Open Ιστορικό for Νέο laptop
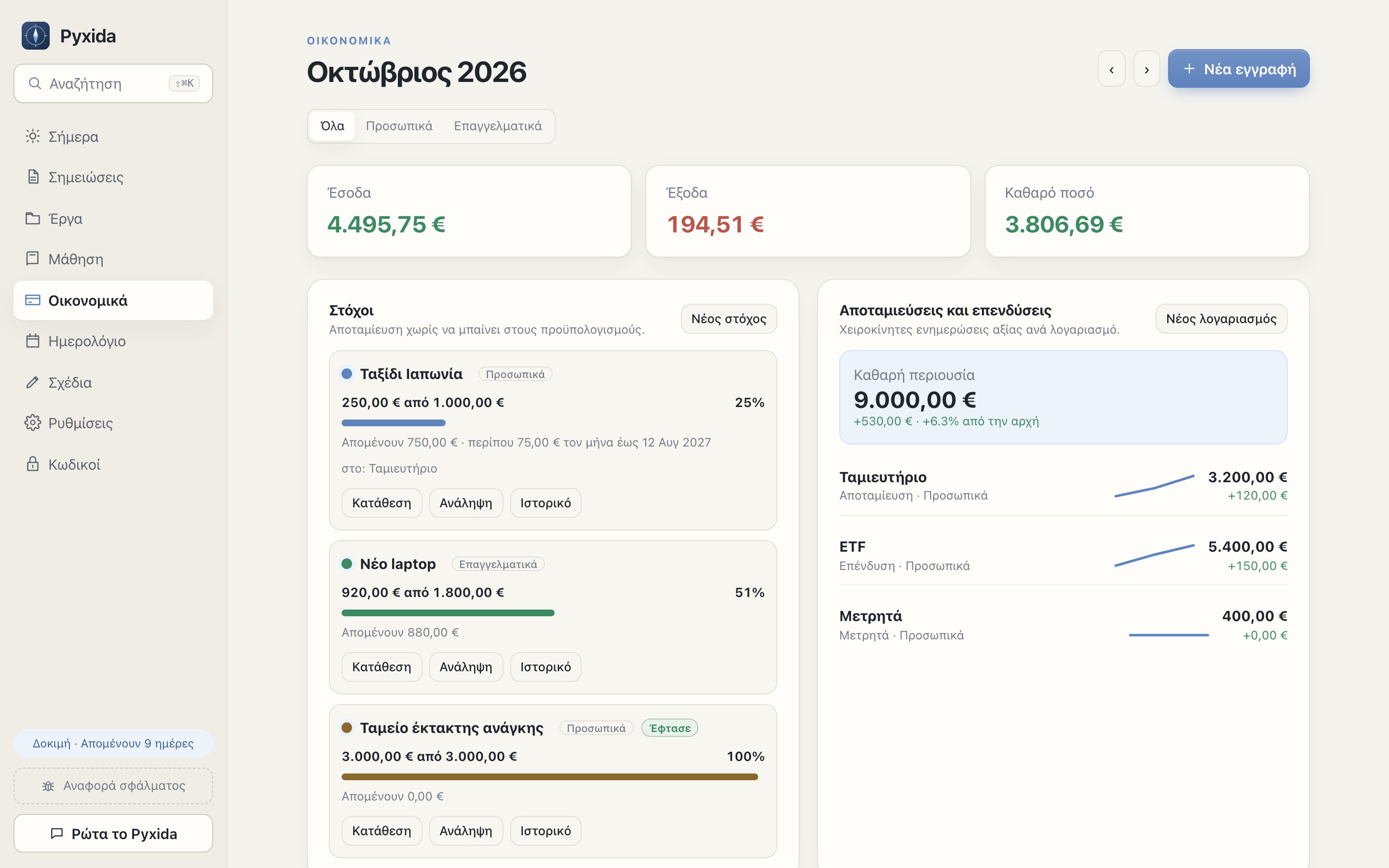1389x868 pixels. 546,667
